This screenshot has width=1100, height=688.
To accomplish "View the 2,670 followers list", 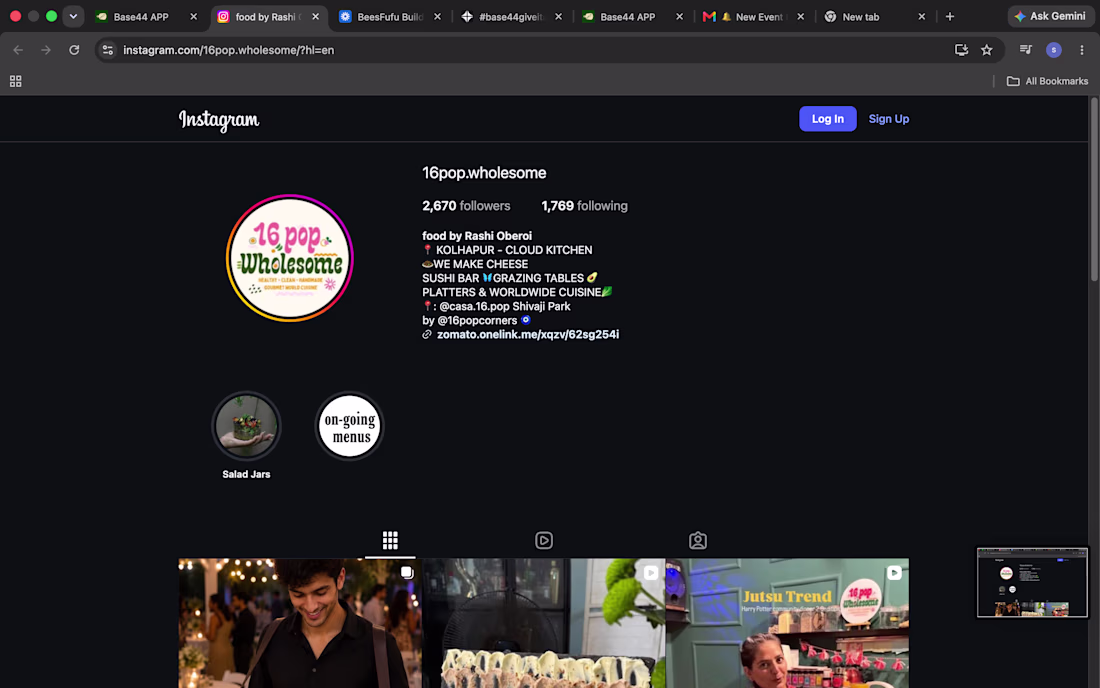I will [466, 205].
